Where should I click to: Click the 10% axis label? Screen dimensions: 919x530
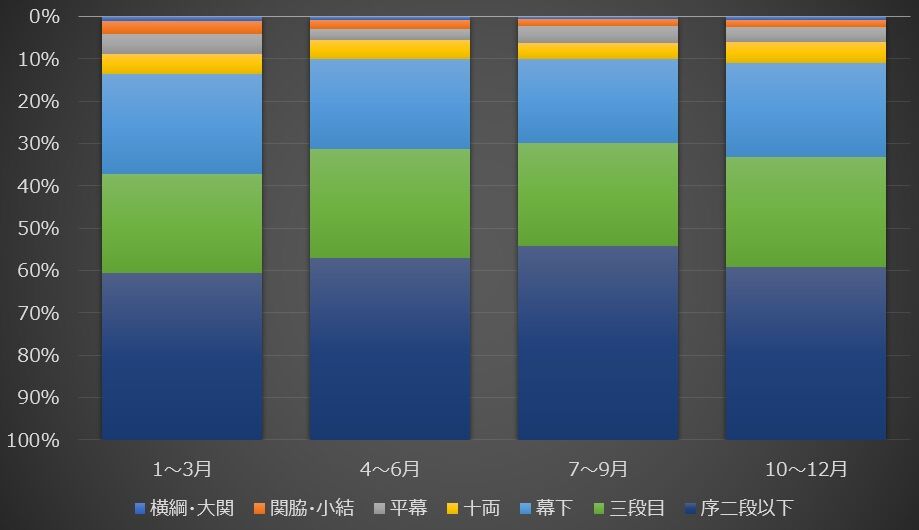(x=39, y=59)
